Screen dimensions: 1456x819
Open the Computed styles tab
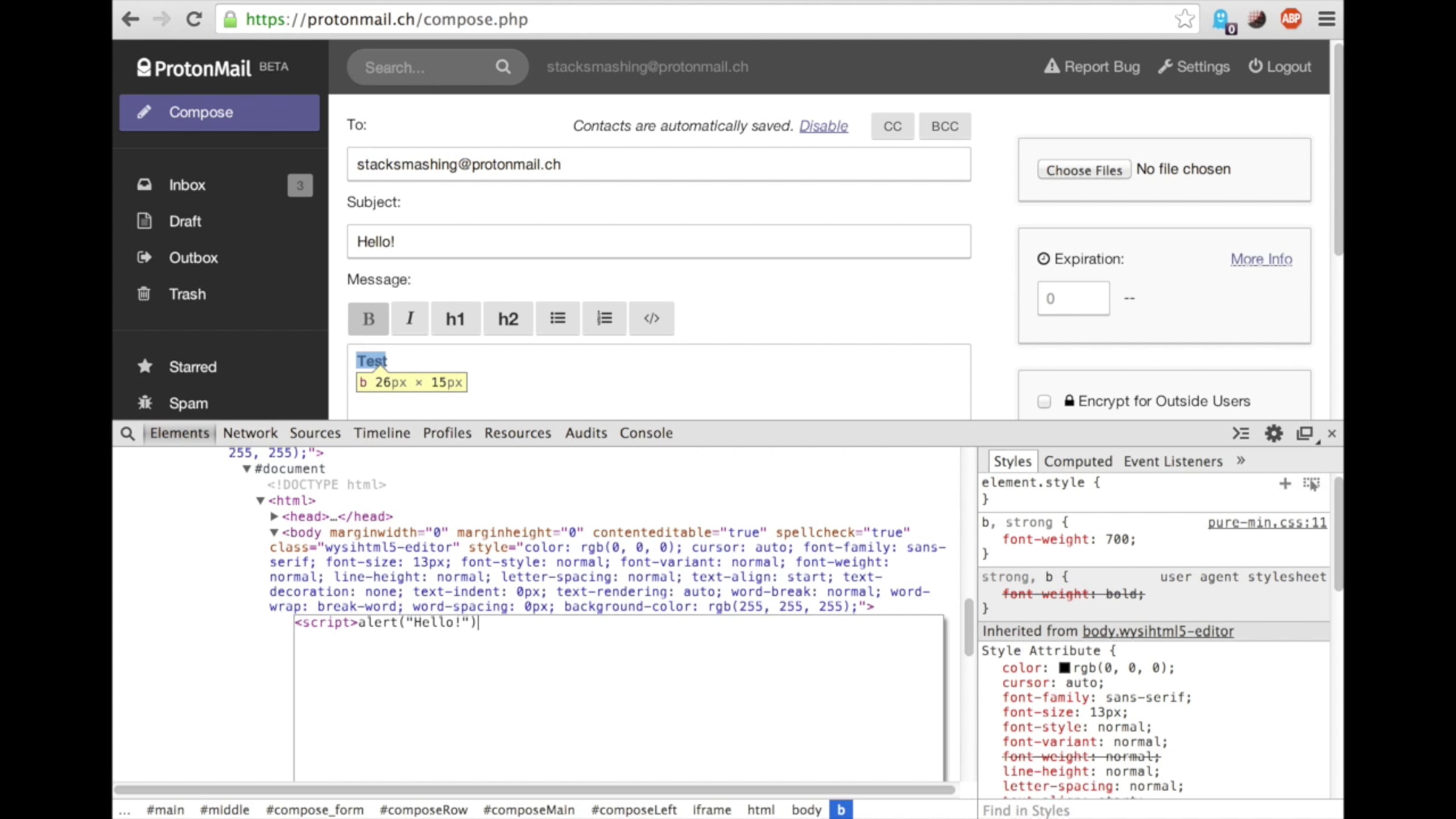pyautogui.click(x=1078, y=462)
